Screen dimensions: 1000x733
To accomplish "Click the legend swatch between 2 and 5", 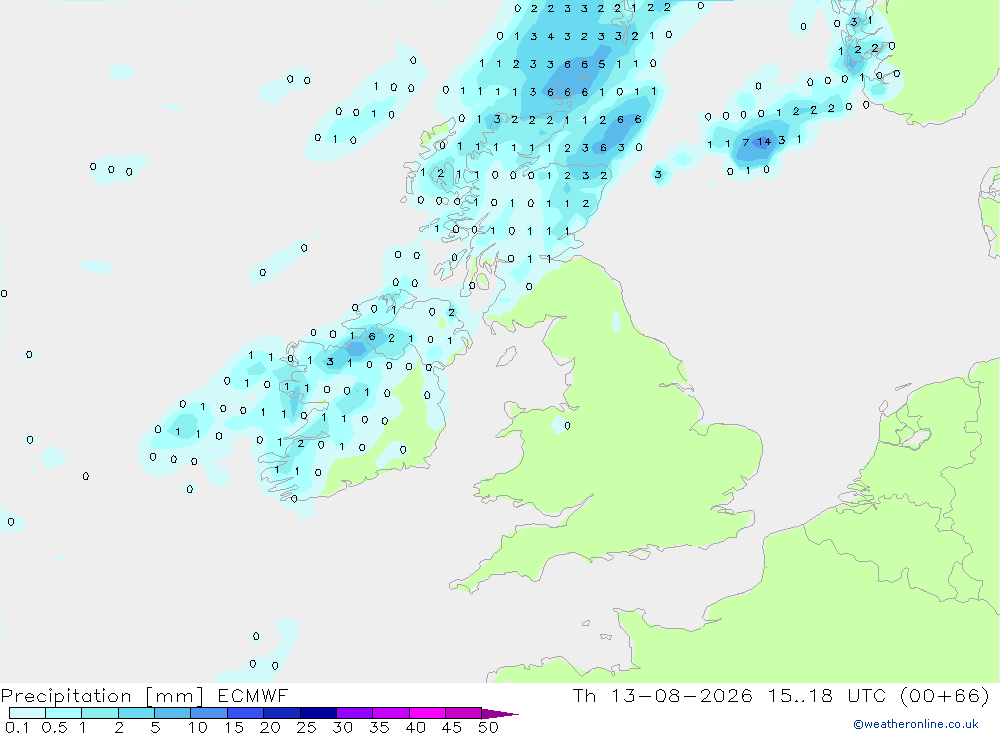I will [x=136, y=713].
